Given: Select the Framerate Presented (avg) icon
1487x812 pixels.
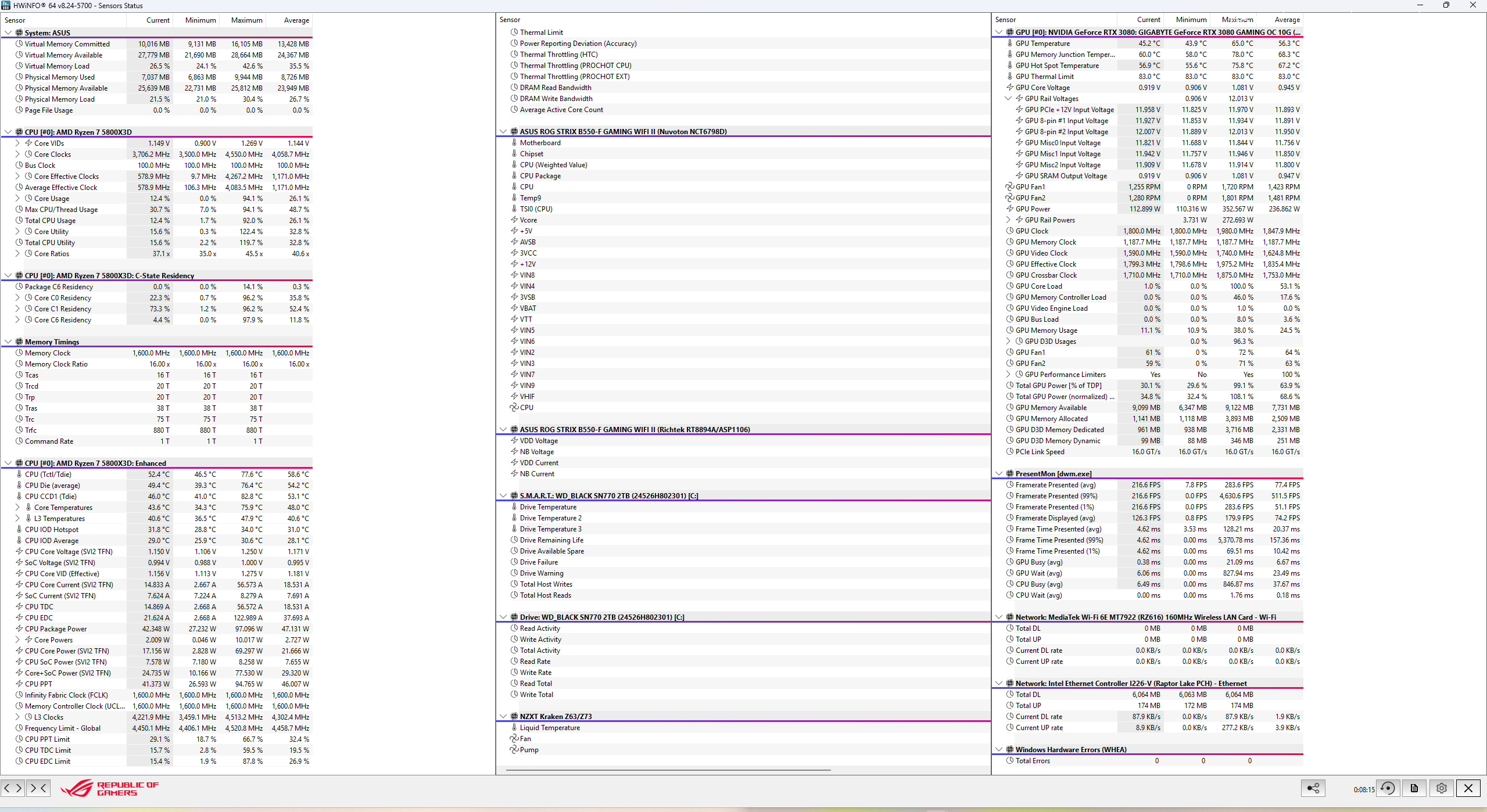Looking at the screenshot, I should 1010,485.
